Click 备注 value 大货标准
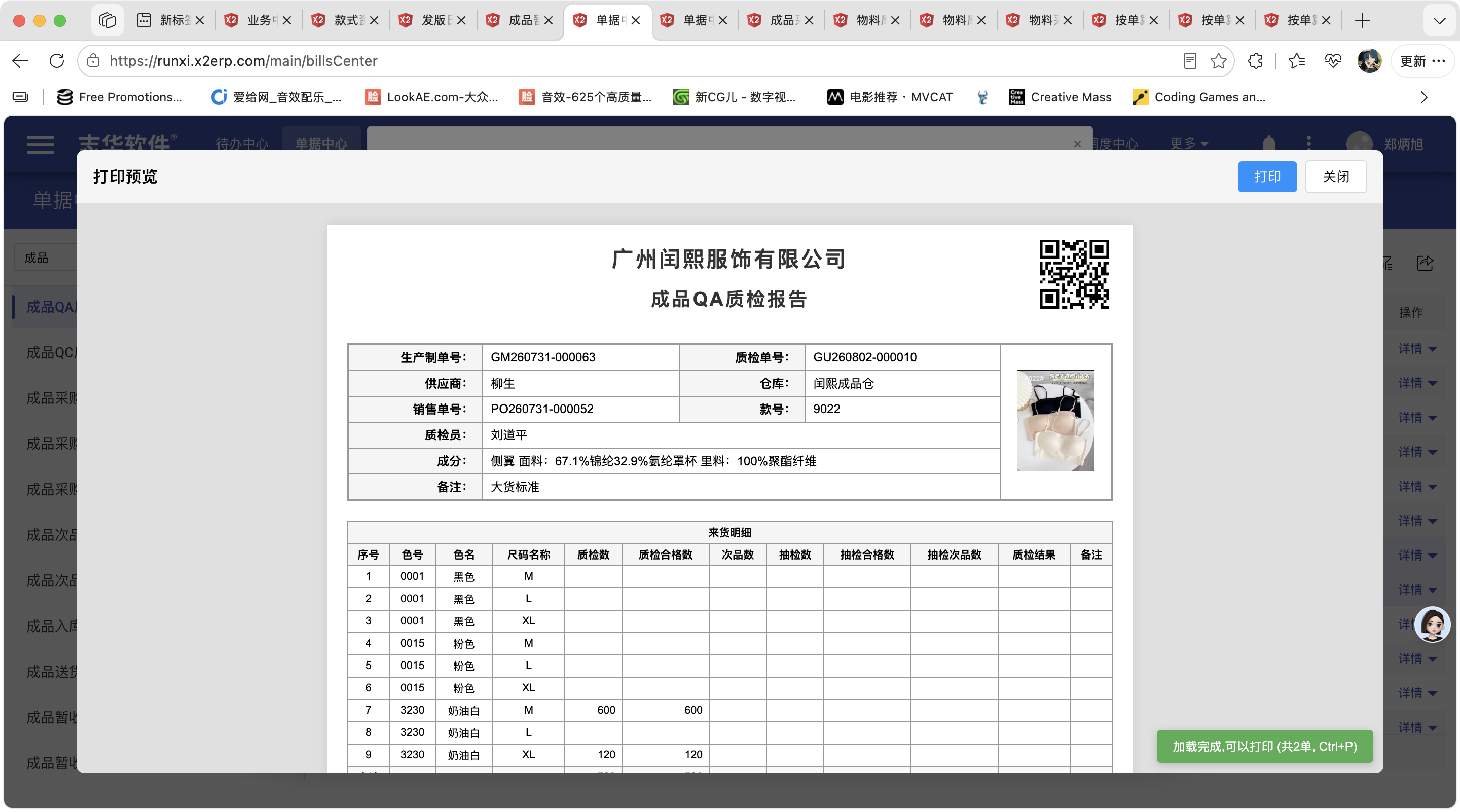 coord(514,487)
